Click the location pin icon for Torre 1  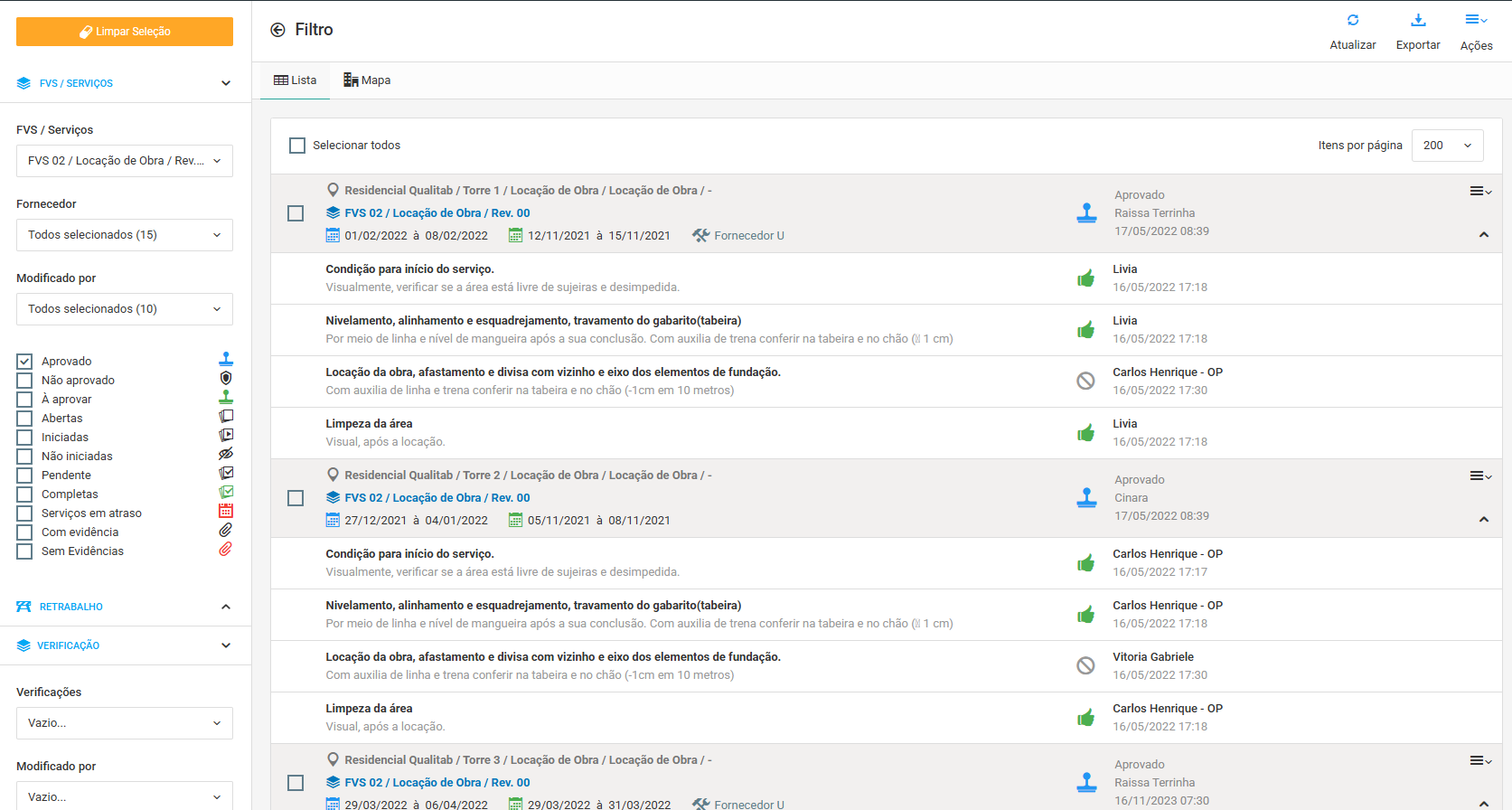(x=333, y=191)
